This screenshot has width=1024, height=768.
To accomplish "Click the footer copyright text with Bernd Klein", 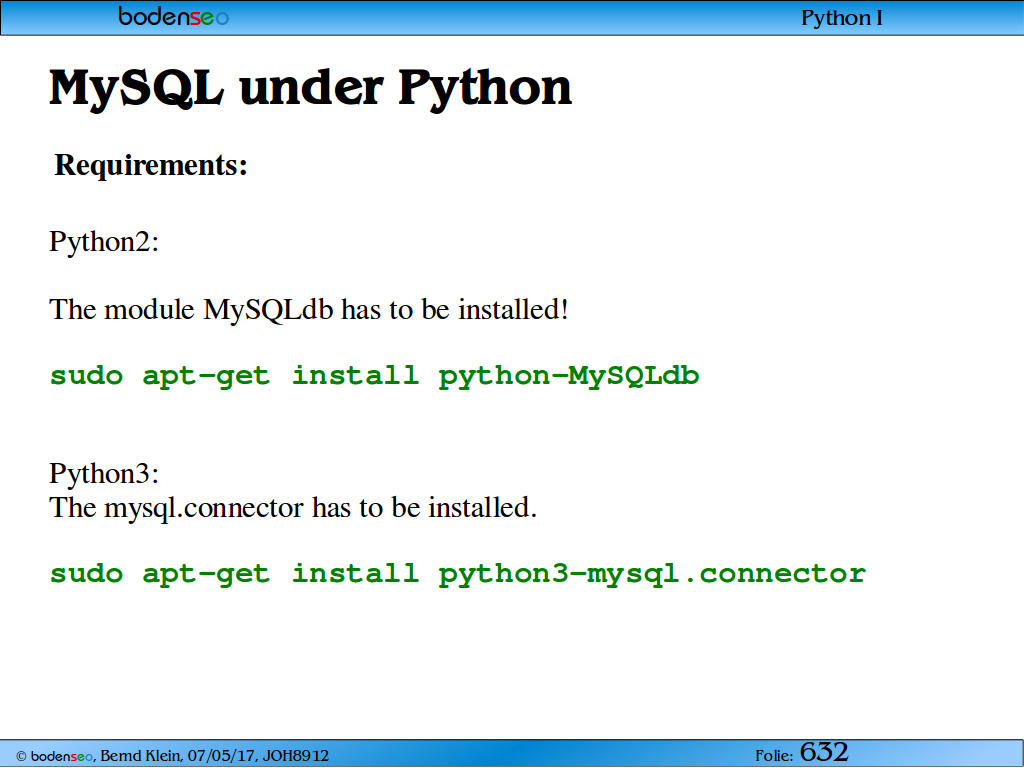I will 172,756.
